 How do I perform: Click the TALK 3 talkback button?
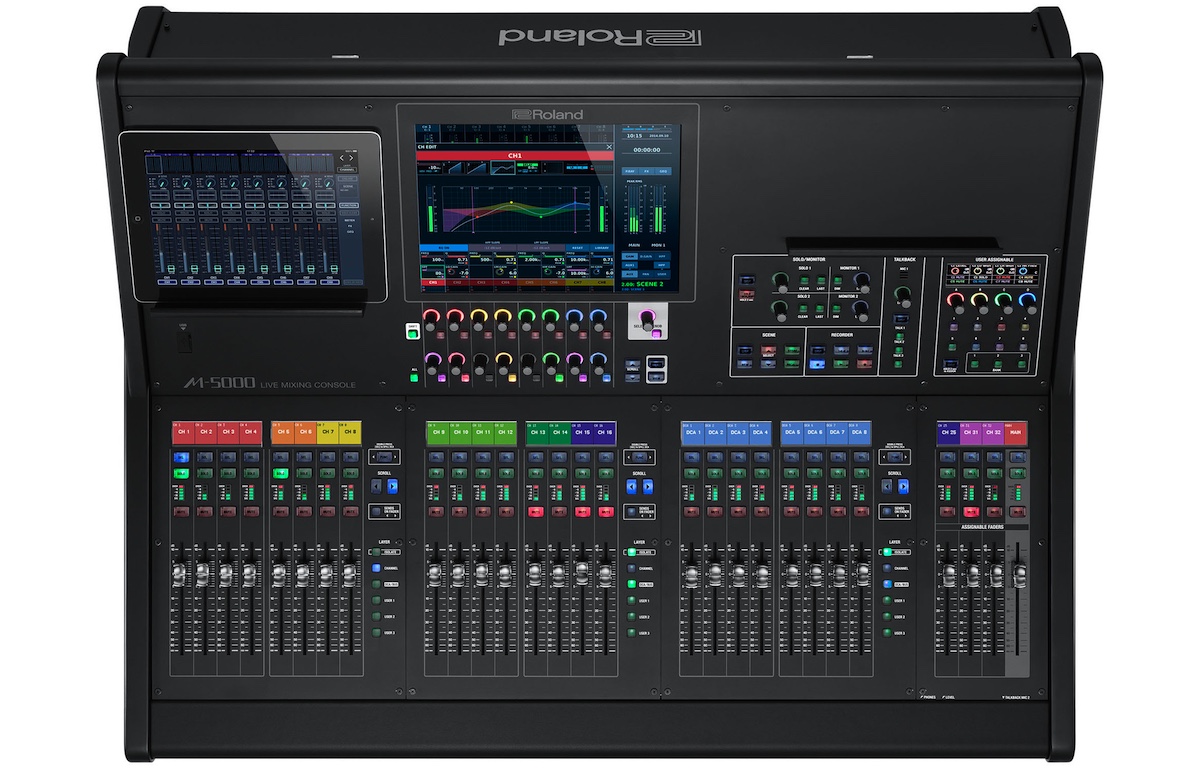[898, 364]
